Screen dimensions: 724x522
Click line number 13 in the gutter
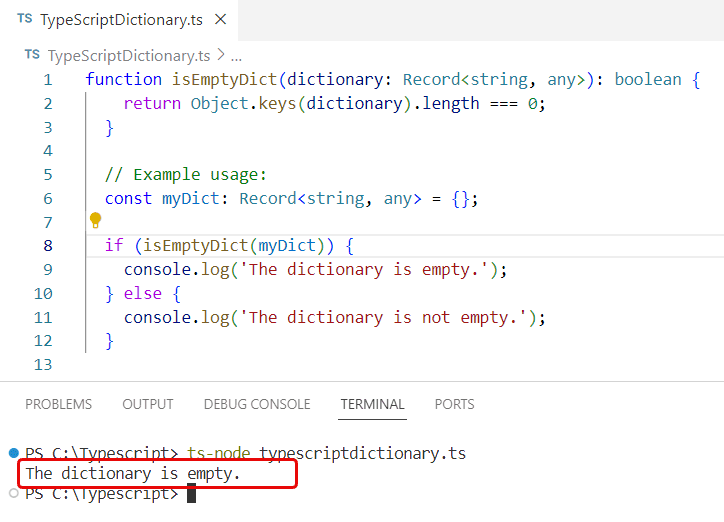(43, 365)
